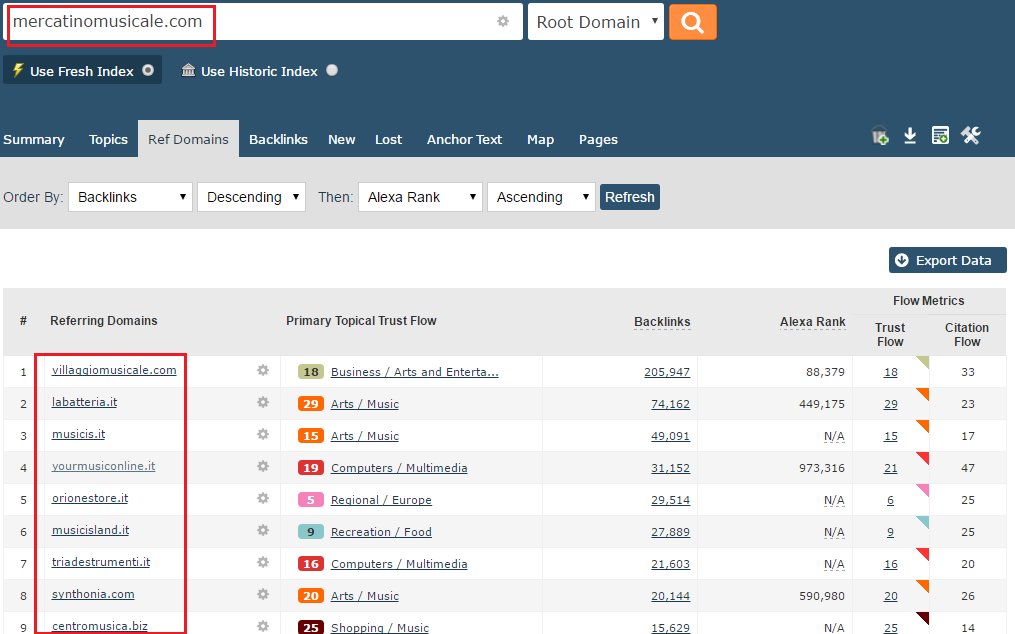Click the Backlinks column header

point(662,322)
